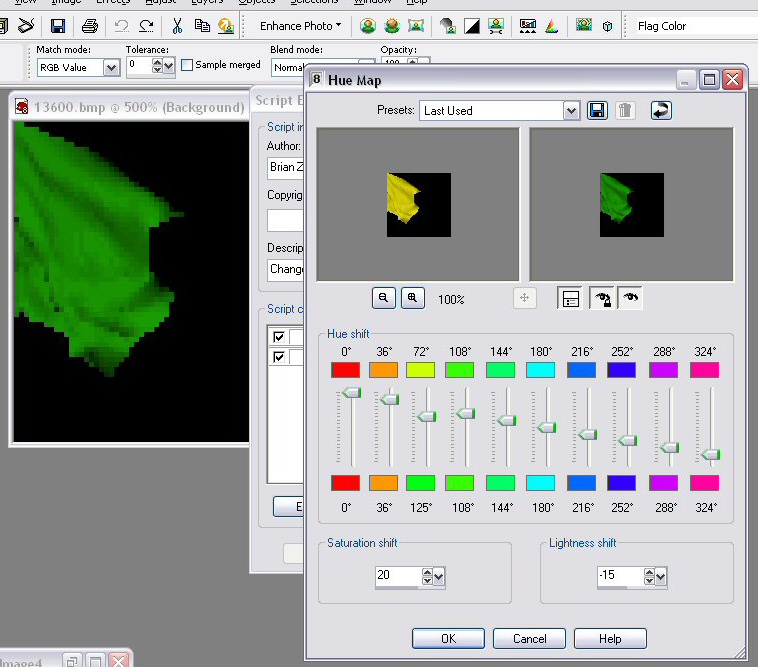
Task: Zoom in the Hue Map preview
Action: [x=412, y=298]
